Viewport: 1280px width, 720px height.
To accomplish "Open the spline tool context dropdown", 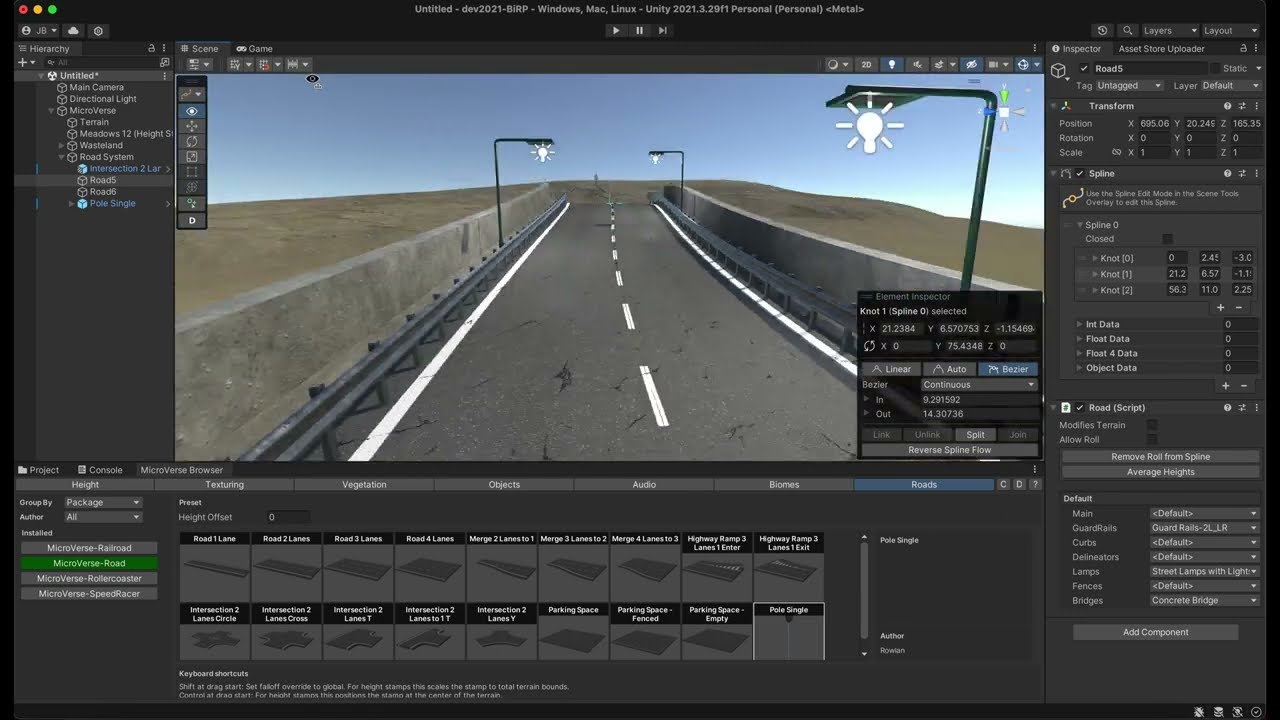I will click(192, 93).
